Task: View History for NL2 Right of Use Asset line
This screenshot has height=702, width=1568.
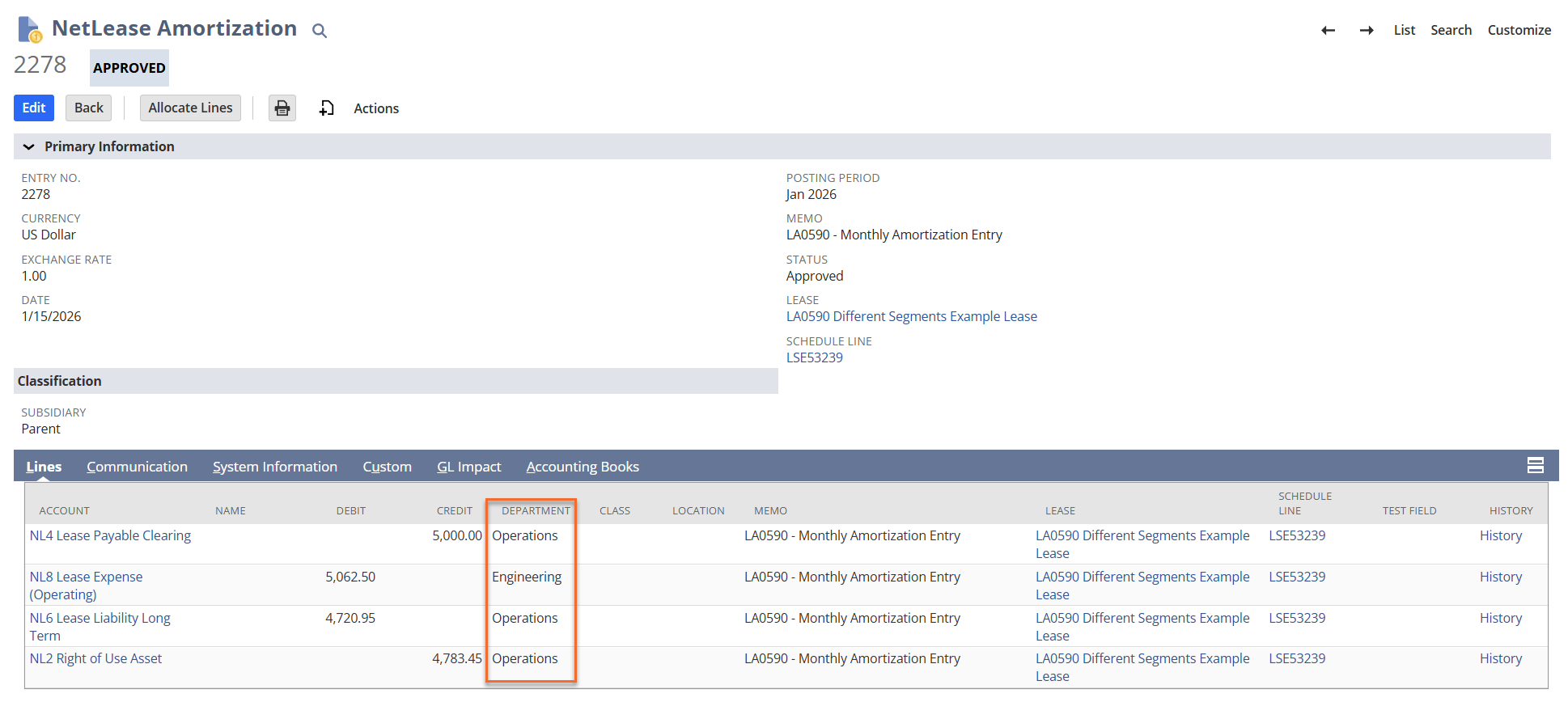Action: point(1500,658)
